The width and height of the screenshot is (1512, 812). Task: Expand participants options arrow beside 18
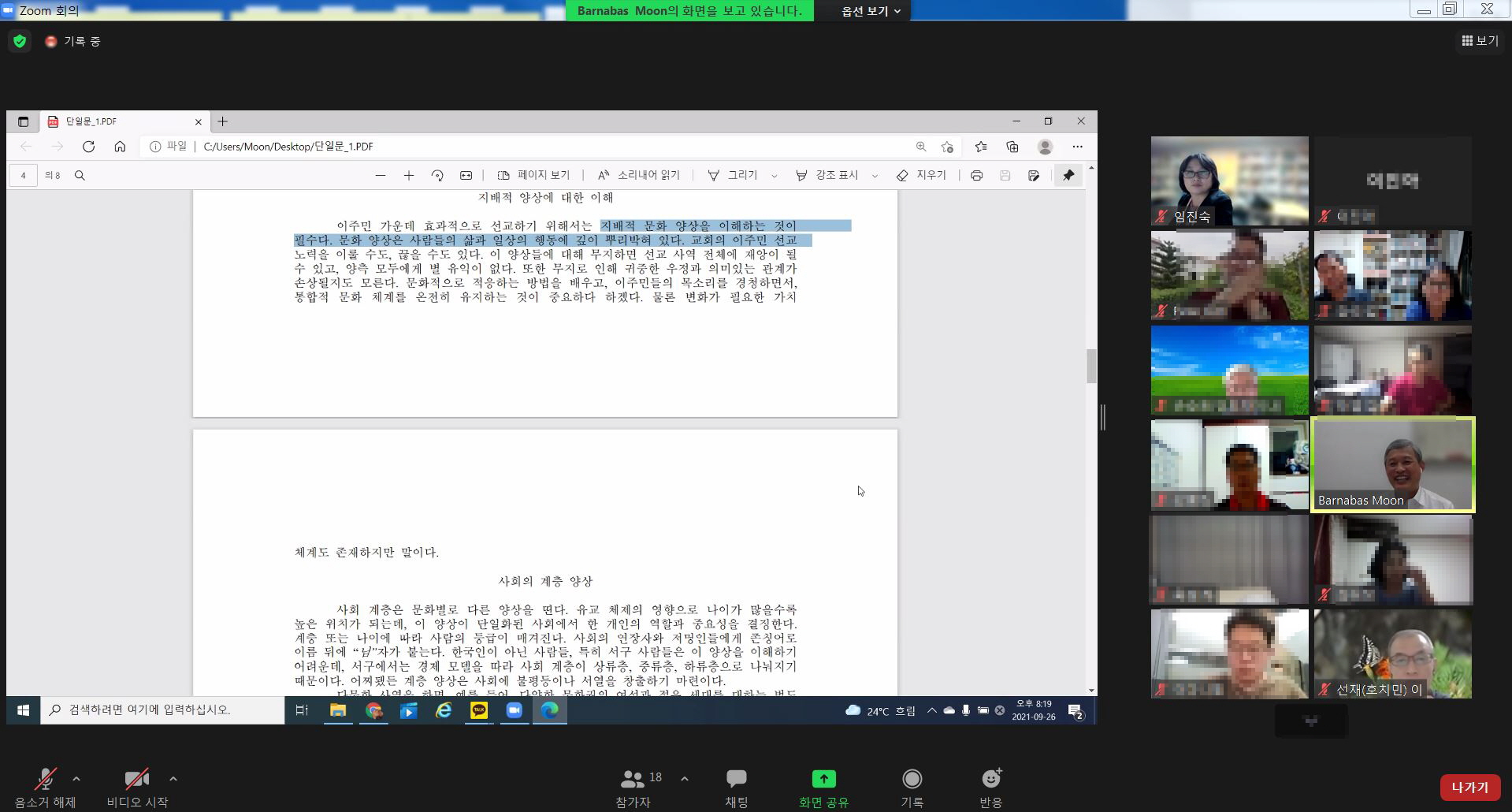click(685, 779)
